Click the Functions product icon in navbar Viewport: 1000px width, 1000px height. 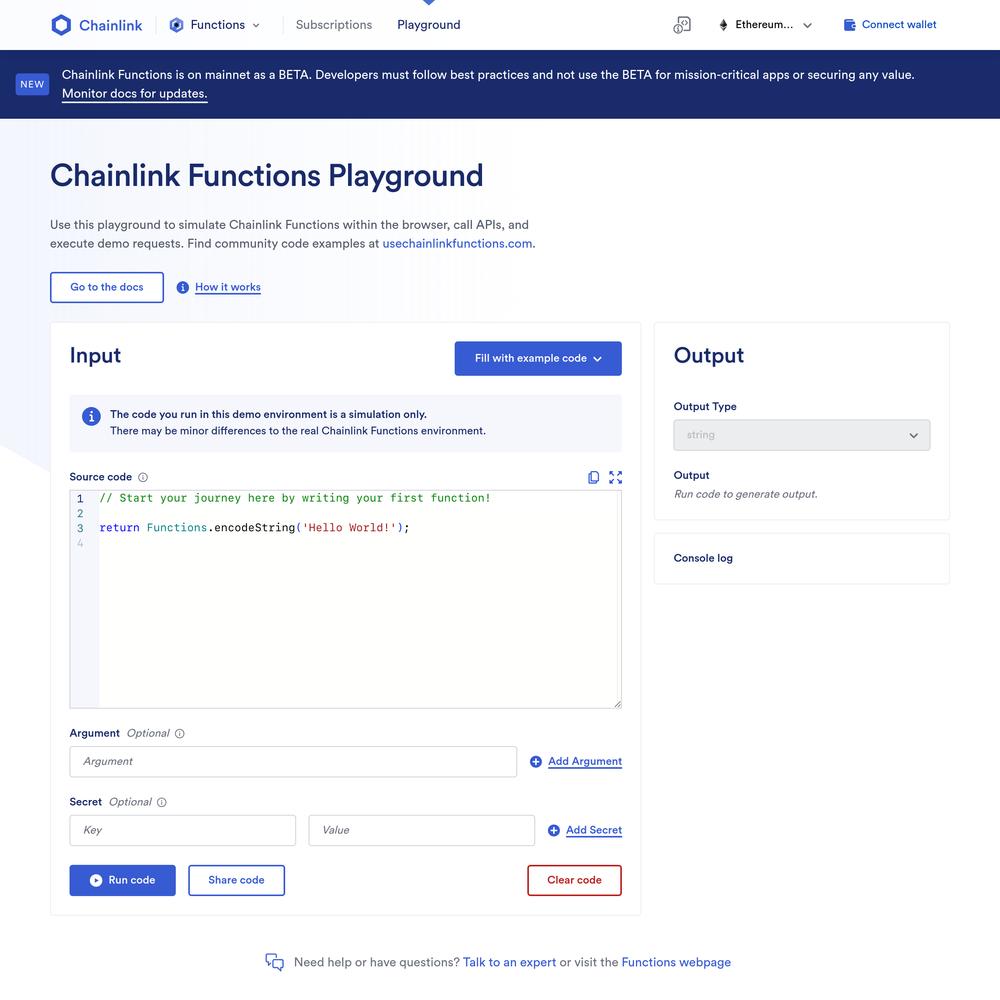(176, 25)
